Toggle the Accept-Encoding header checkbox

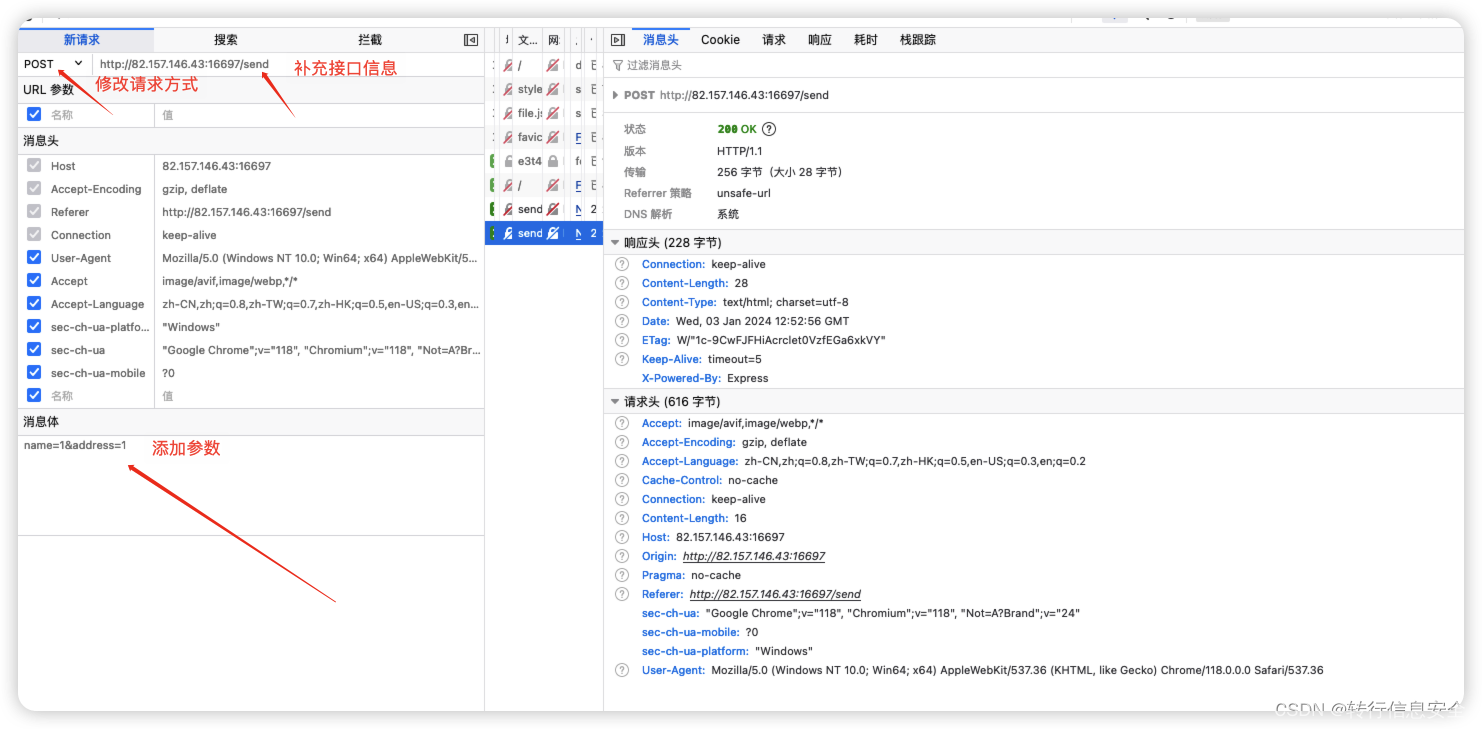pos(34,189)
